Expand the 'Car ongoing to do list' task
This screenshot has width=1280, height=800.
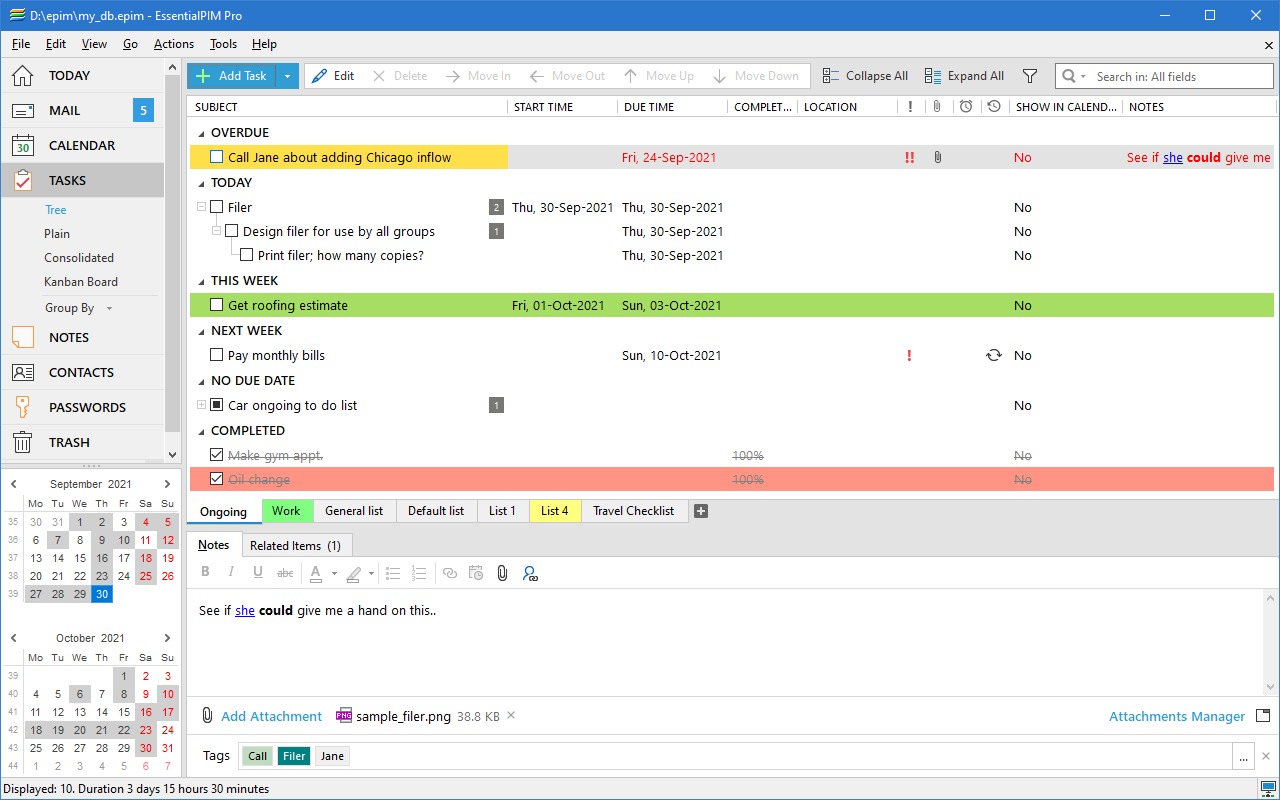(201, 405)
